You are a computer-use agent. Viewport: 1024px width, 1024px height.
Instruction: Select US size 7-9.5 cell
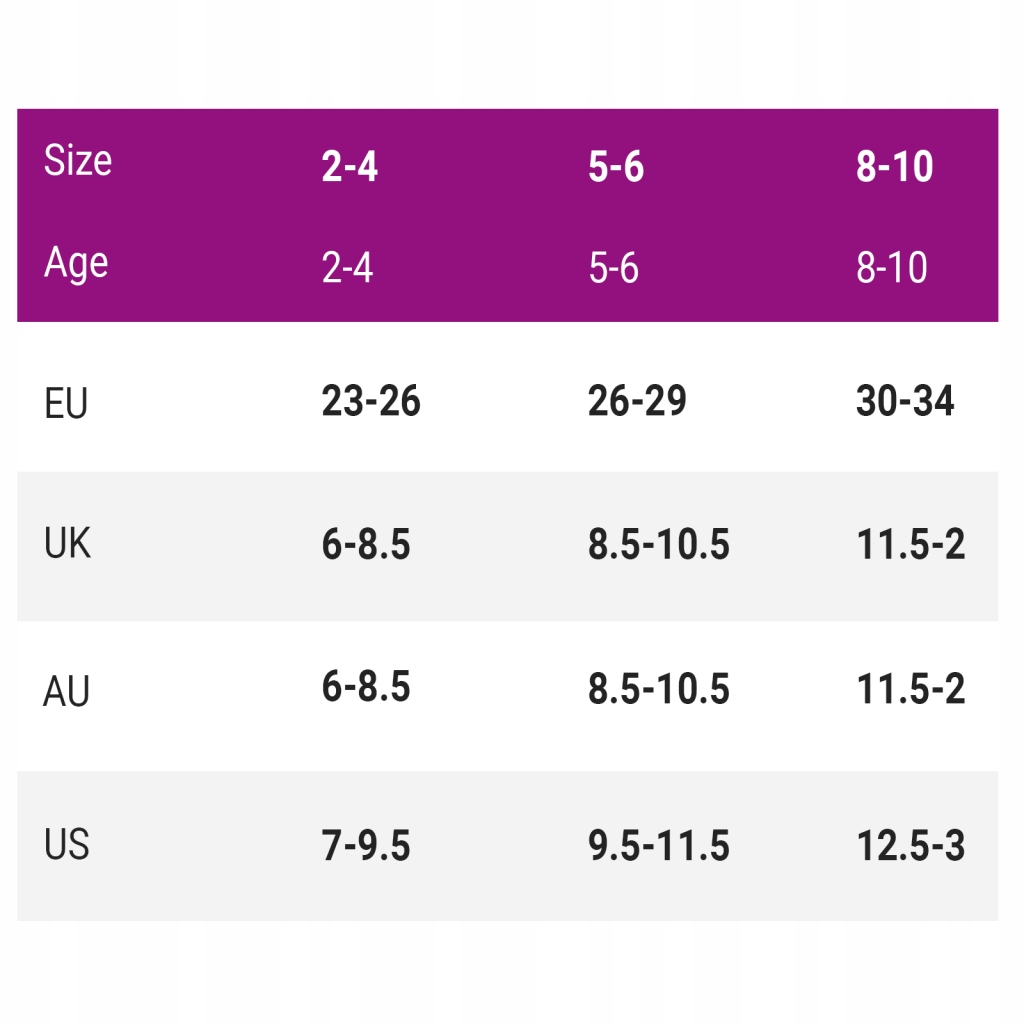(366, 847)
